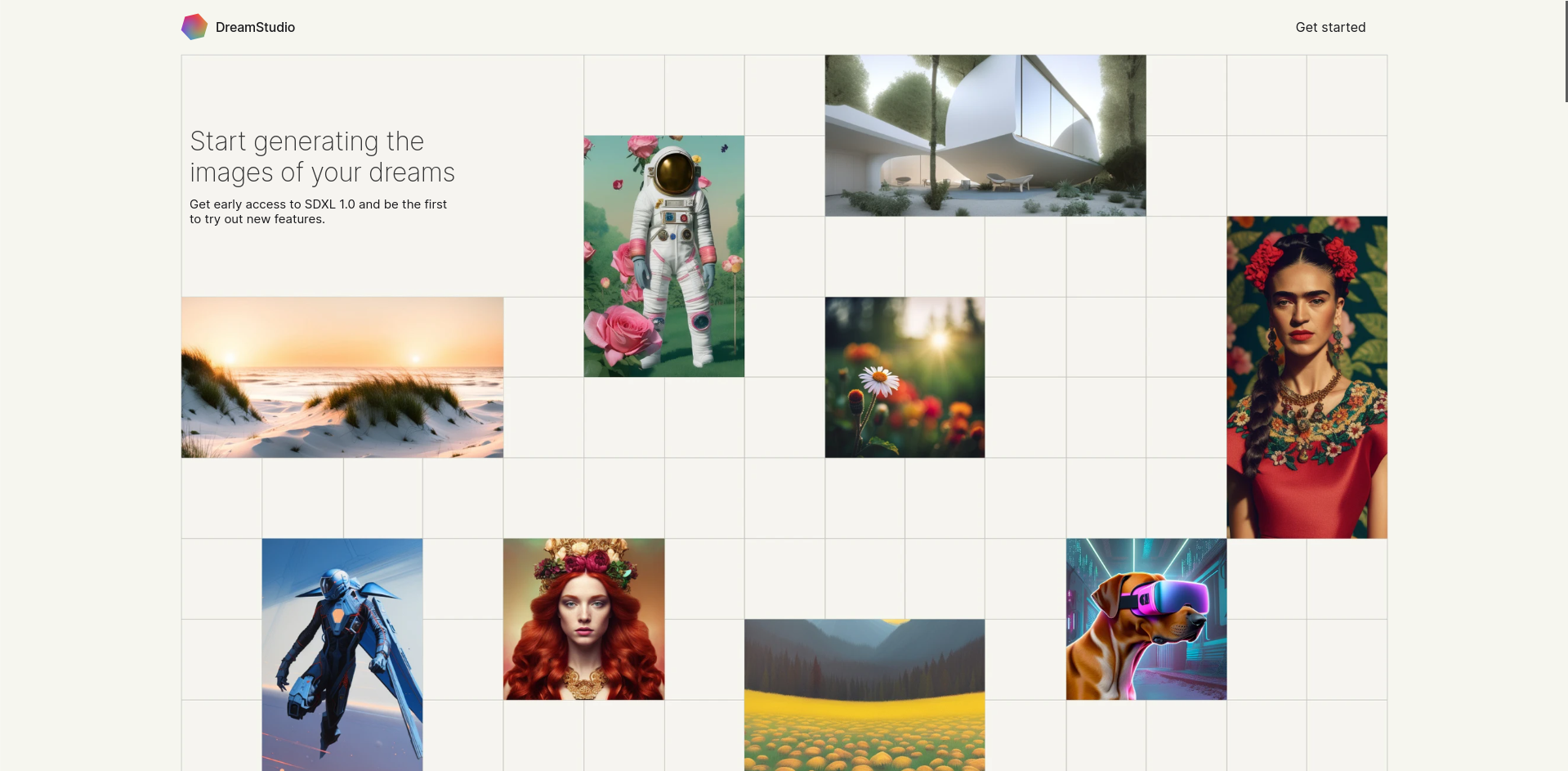Click the red-haired woman with flower crown

coord(583,619)
